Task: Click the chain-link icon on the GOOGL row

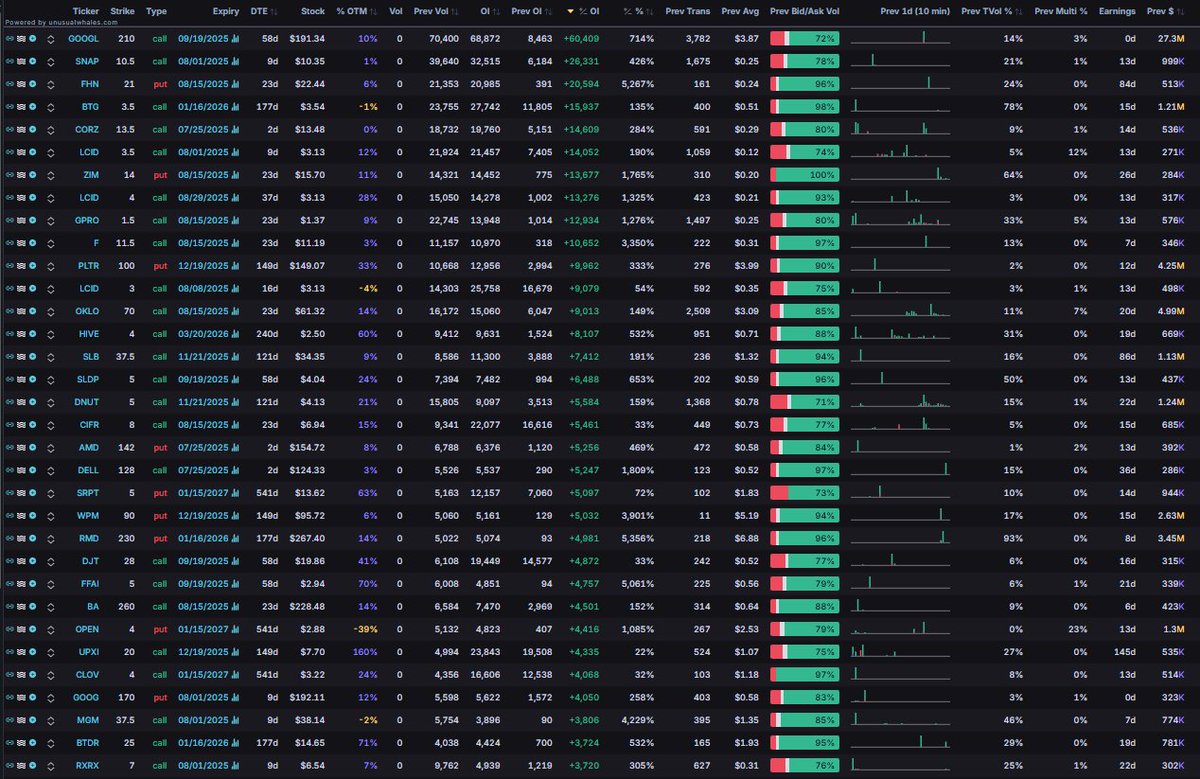Action: (x=9, y=38)
